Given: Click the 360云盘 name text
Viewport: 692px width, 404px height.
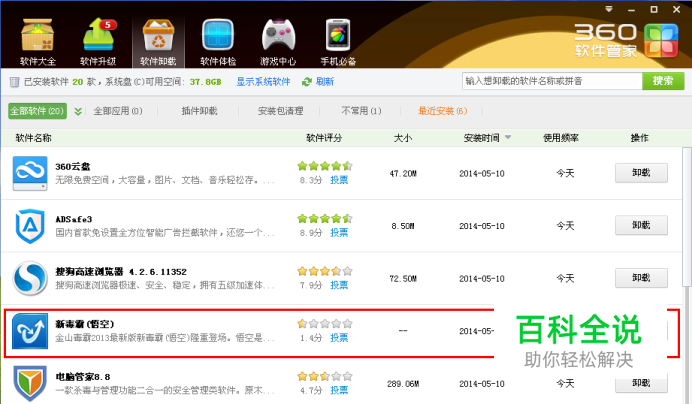Looking at the screenshot, I should click(x=73, y=166).
